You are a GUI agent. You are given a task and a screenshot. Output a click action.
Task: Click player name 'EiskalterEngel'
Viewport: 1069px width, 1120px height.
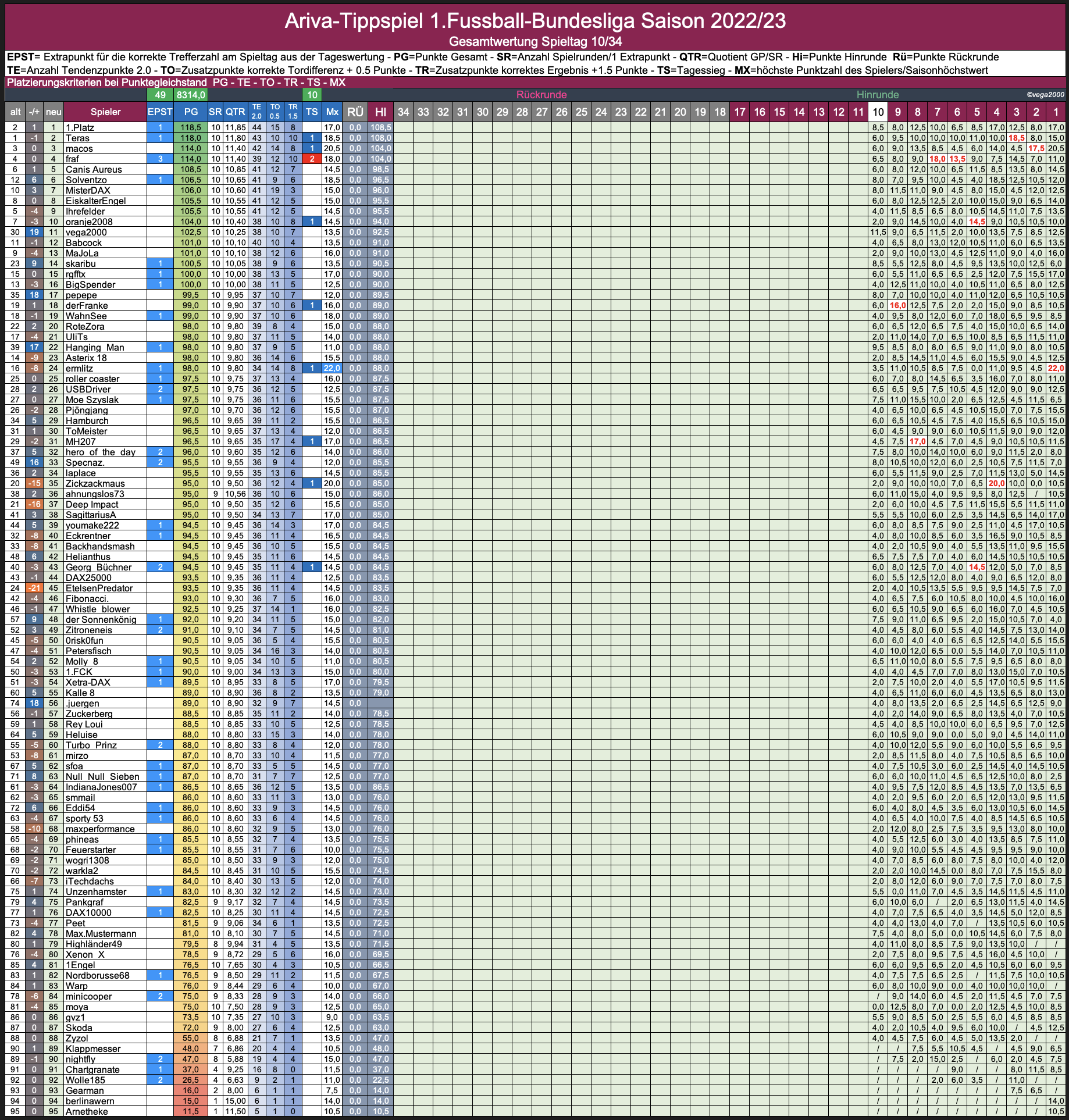pos(95,201)
